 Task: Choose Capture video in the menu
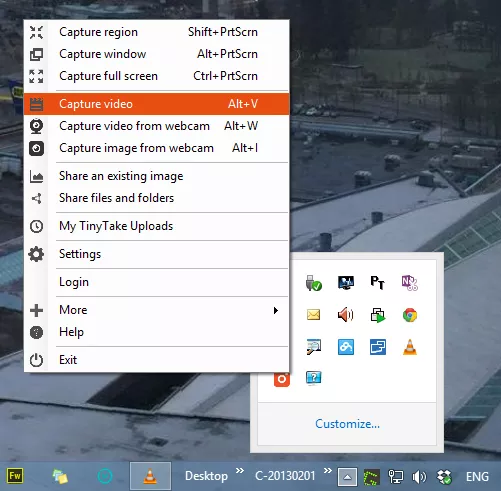(x=156, y=104)
